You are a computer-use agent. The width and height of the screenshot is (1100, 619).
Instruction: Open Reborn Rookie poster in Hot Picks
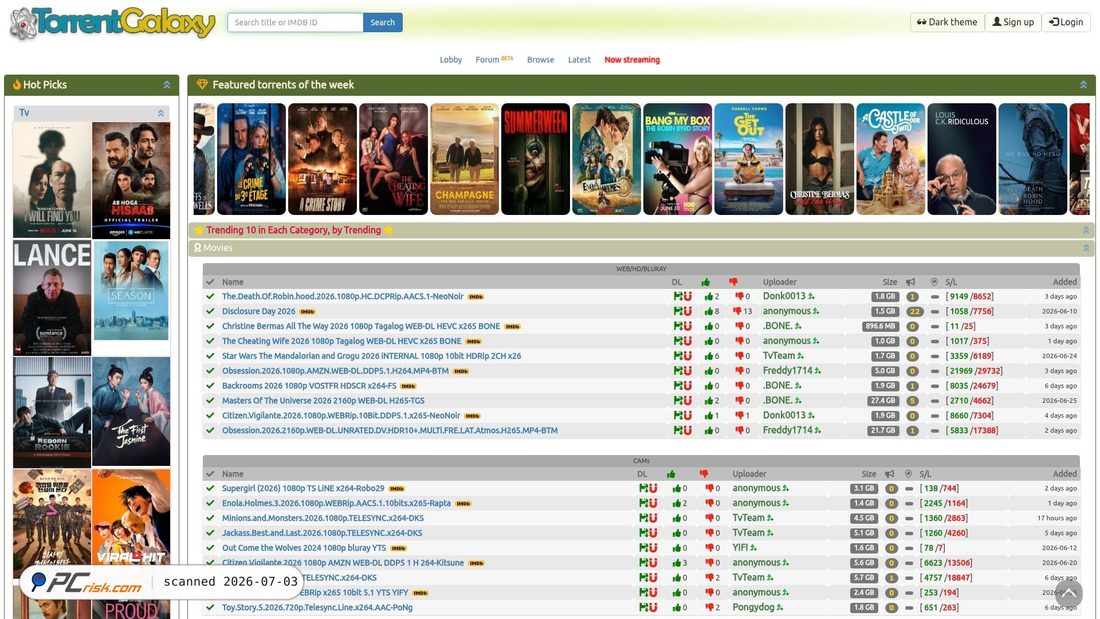click(x=52, y=412)
